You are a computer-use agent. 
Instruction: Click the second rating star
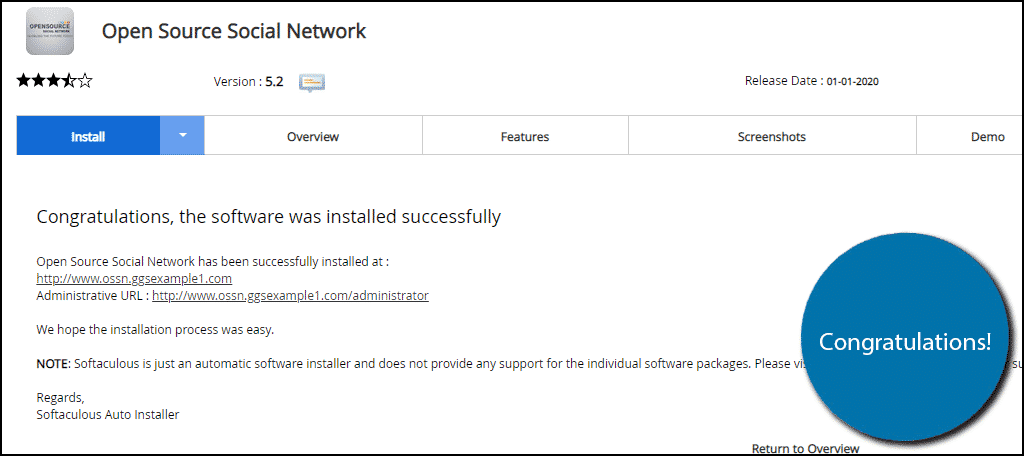tap(39, 81)
